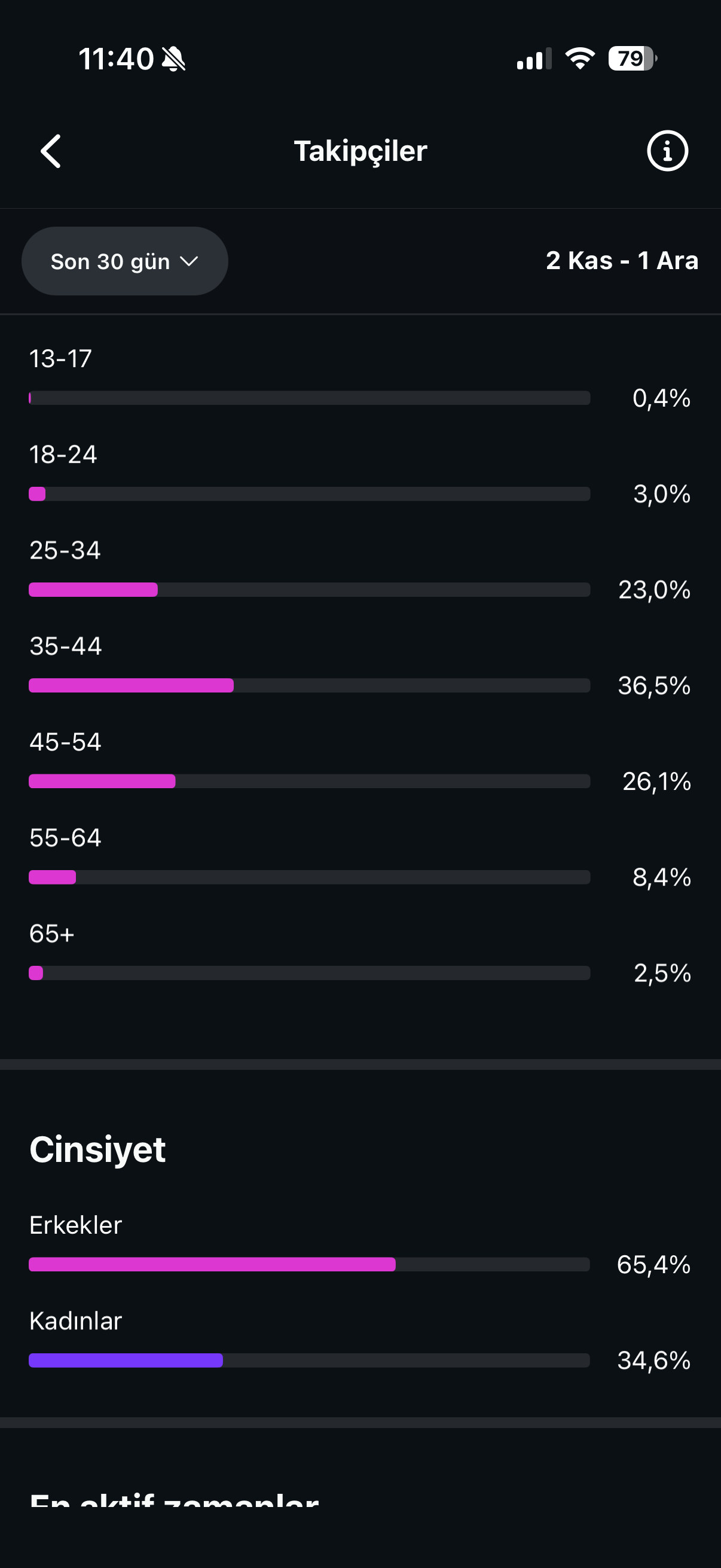Tap the 45-54 age group bar

(309, 782)
